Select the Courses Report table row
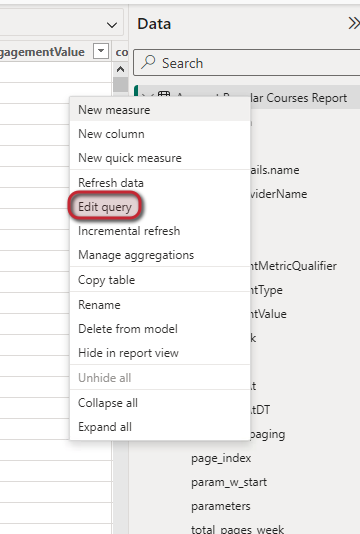 pos(248,98)
